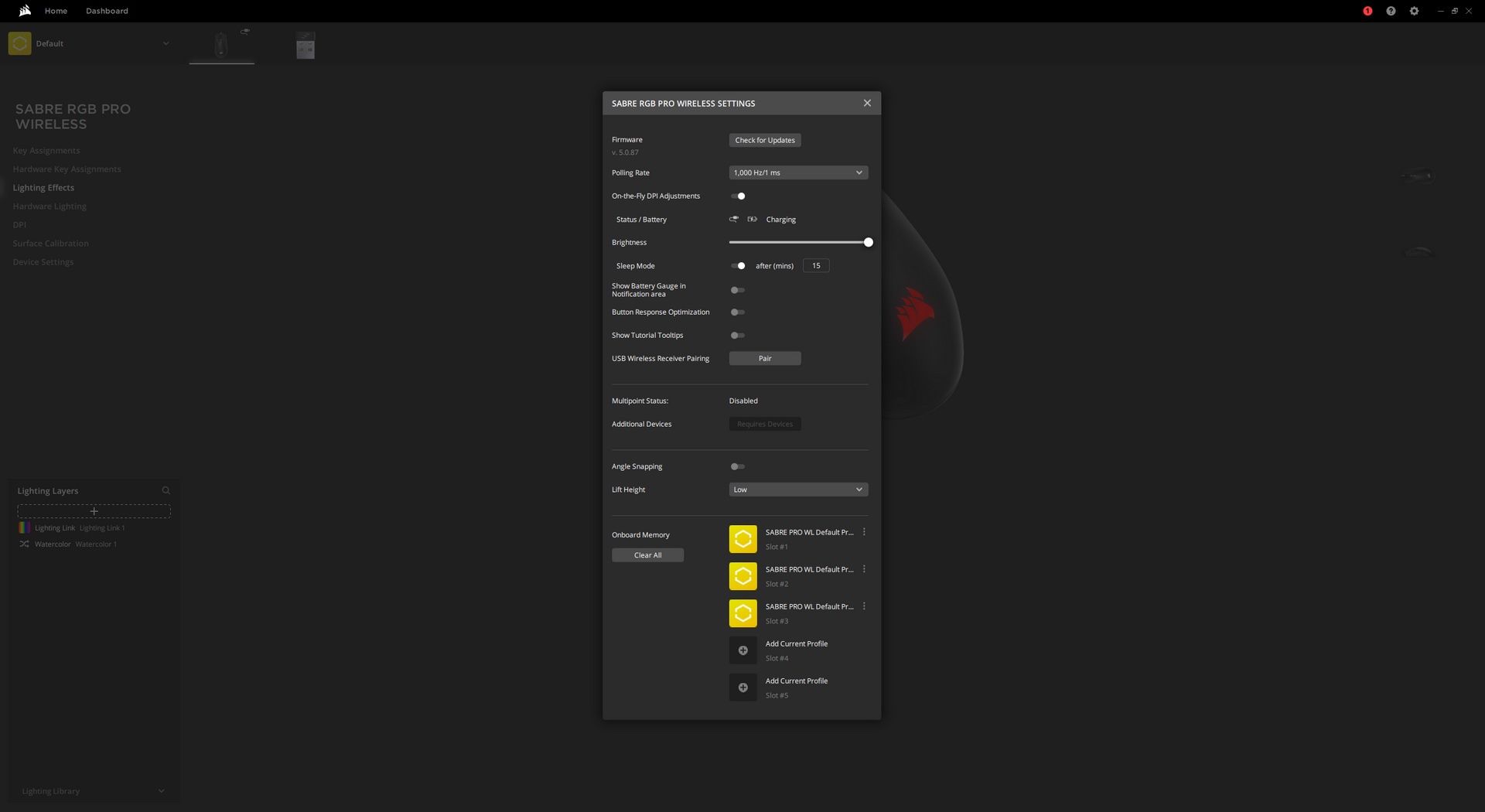The width and height of the screenshot is (1485, 812).
Task: Click the Default profile icon
Action: 19,43
